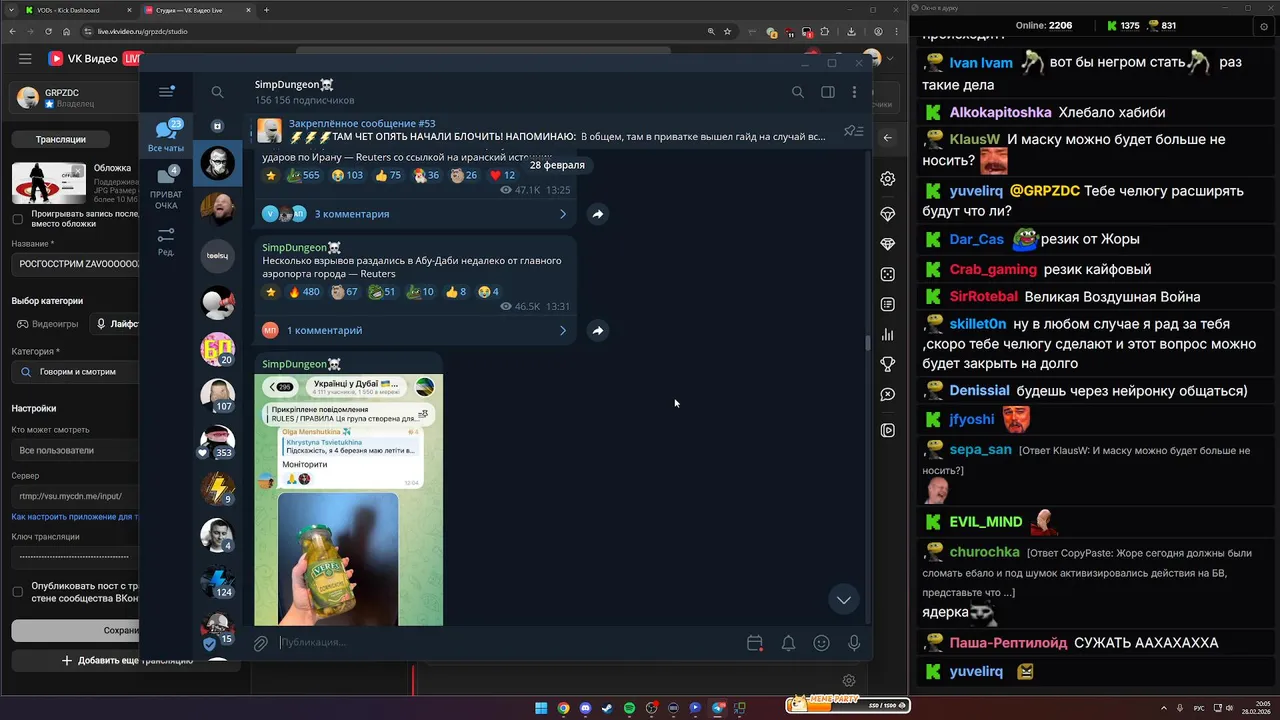The image size is (1280, 720).
Task: Open chat with 20 unread badge
Action: (217, 349)
